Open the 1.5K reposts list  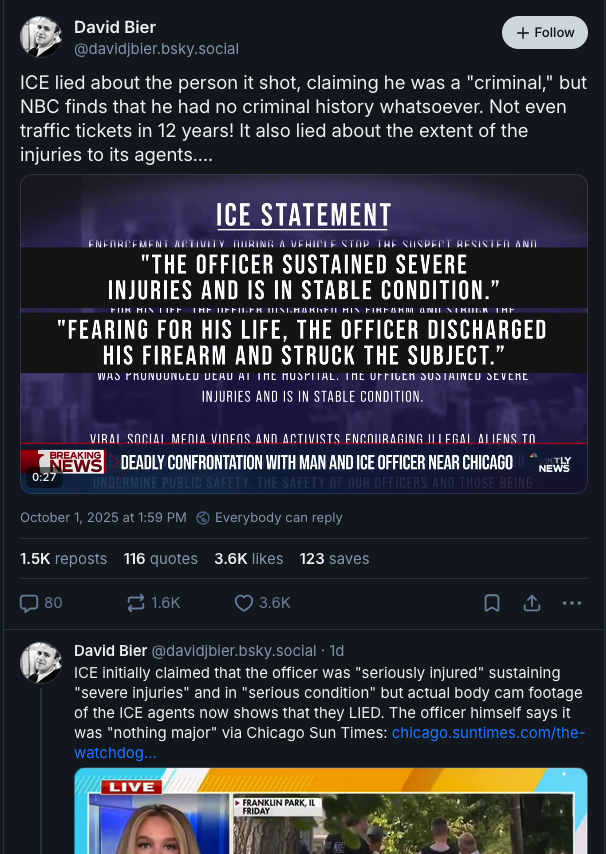click(x=63, y=559)
